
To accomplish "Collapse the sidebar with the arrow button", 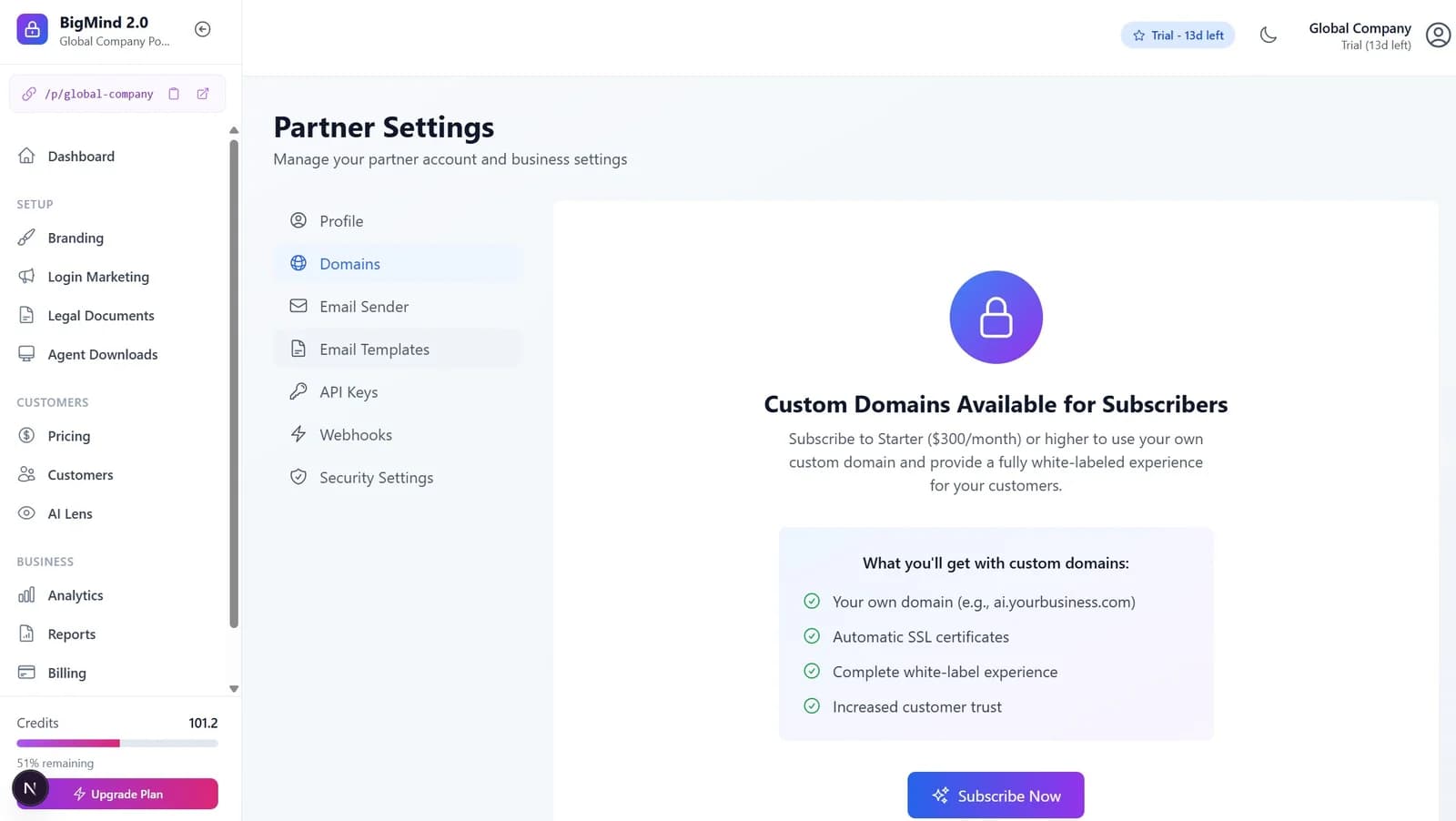I will pyautogui.click(x=202, y=29).
